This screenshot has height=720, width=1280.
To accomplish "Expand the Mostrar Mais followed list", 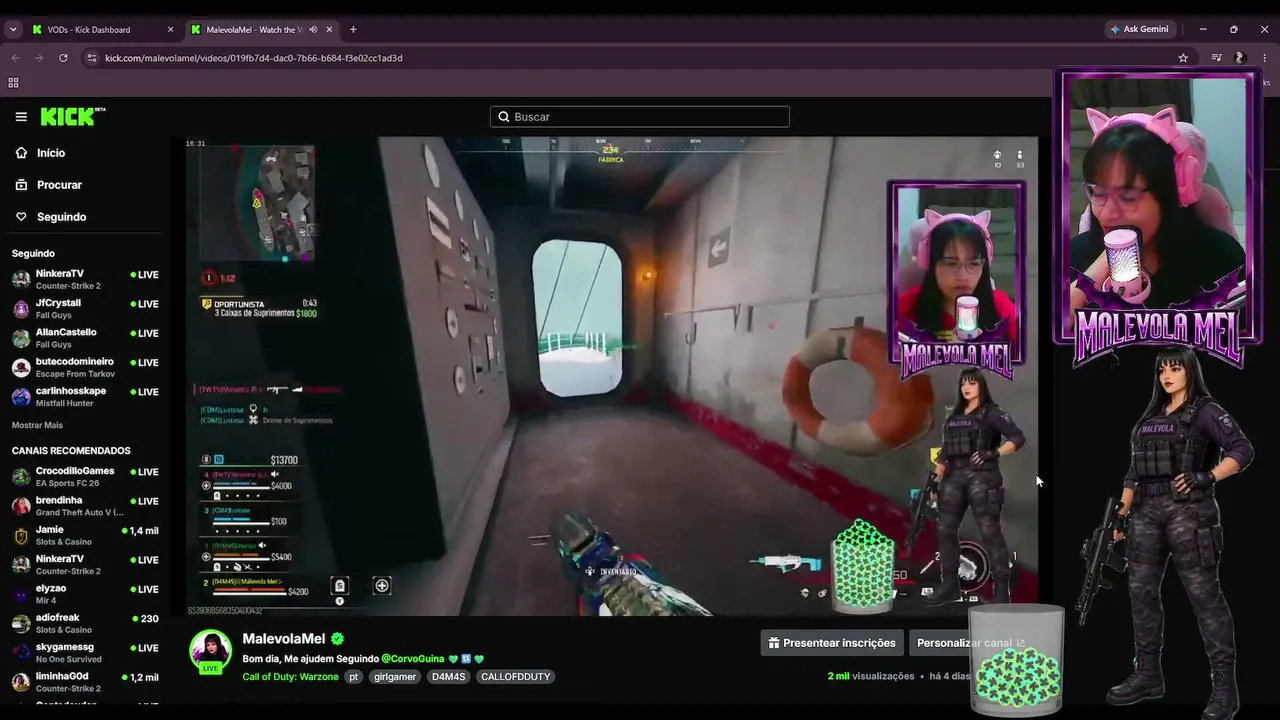I will coord(37,425).
